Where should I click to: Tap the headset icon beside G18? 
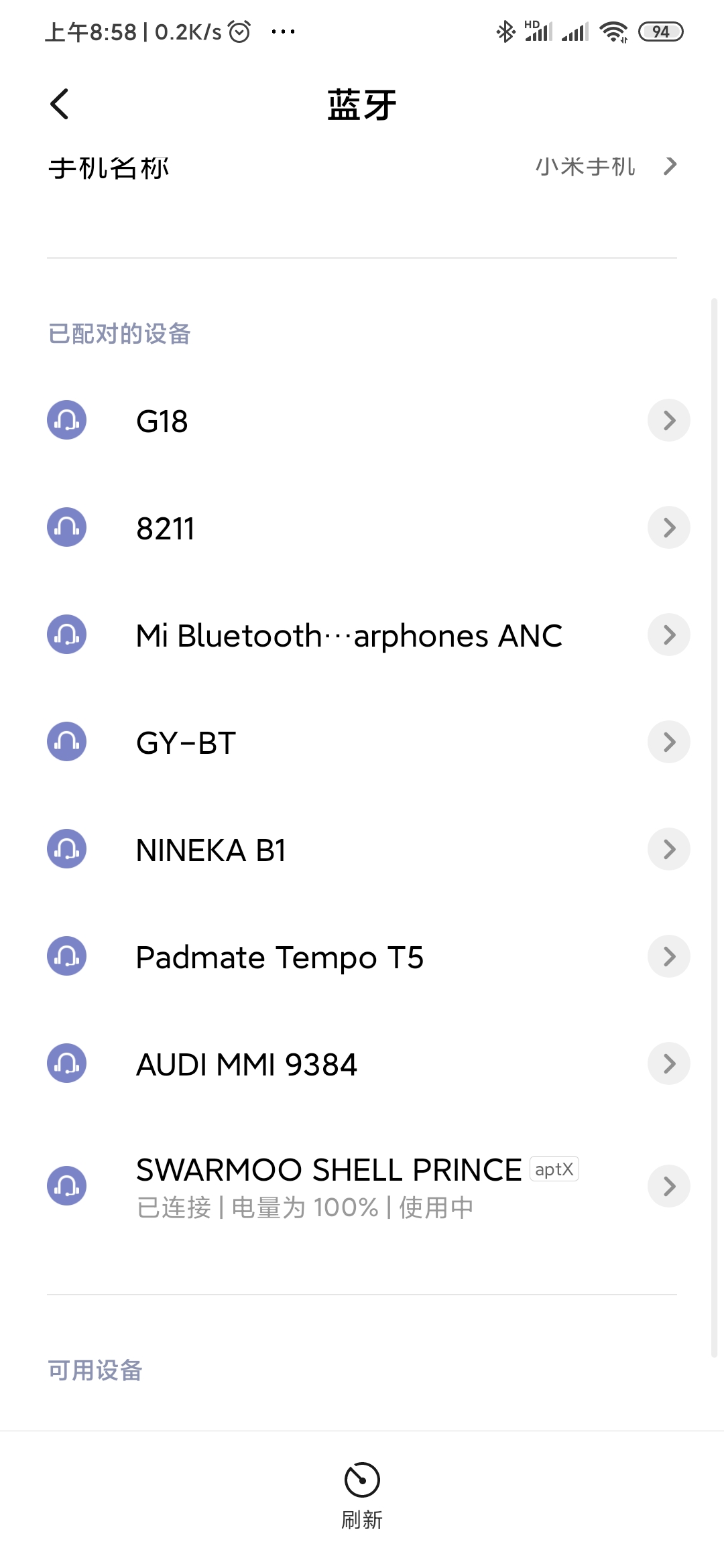[x=66, y=420]
